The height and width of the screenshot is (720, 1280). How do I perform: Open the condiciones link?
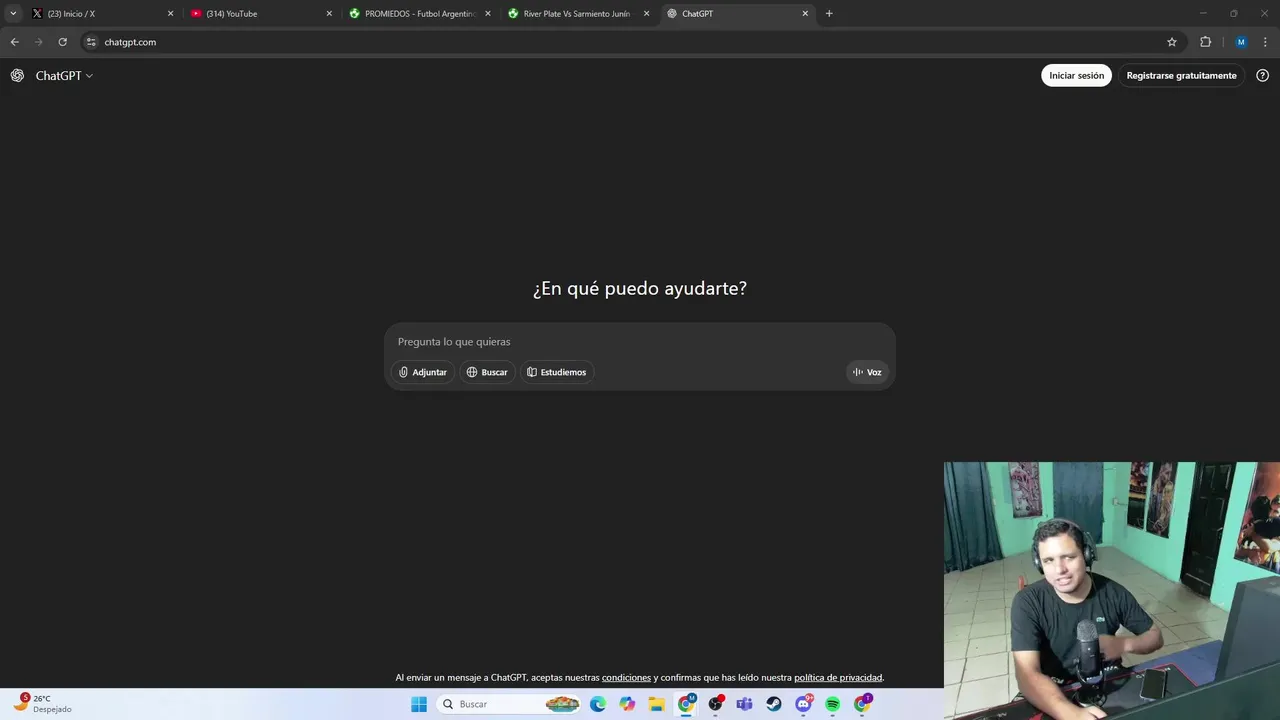(x=626, y=678)
